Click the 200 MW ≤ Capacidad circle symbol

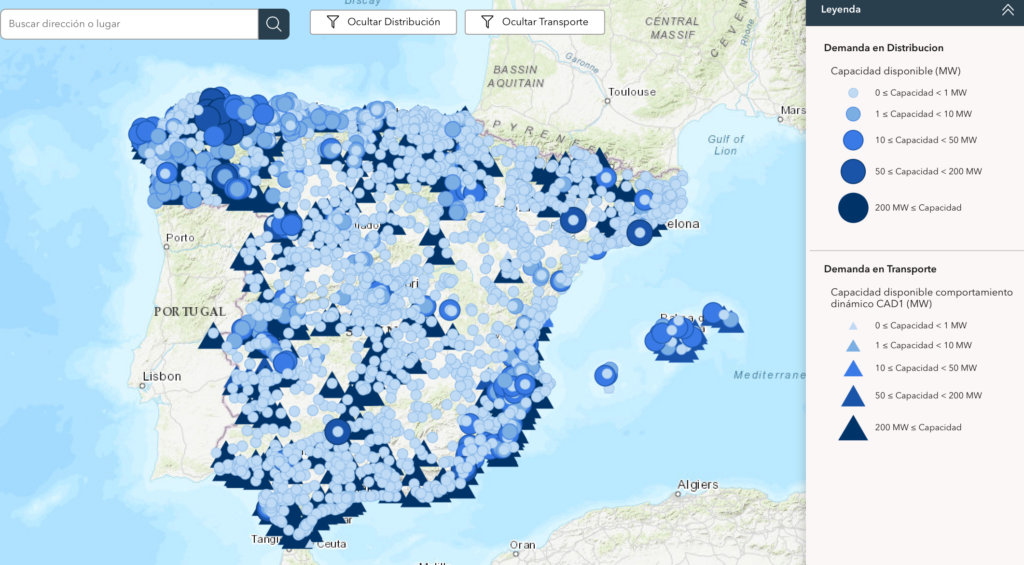tap(853, 207)
